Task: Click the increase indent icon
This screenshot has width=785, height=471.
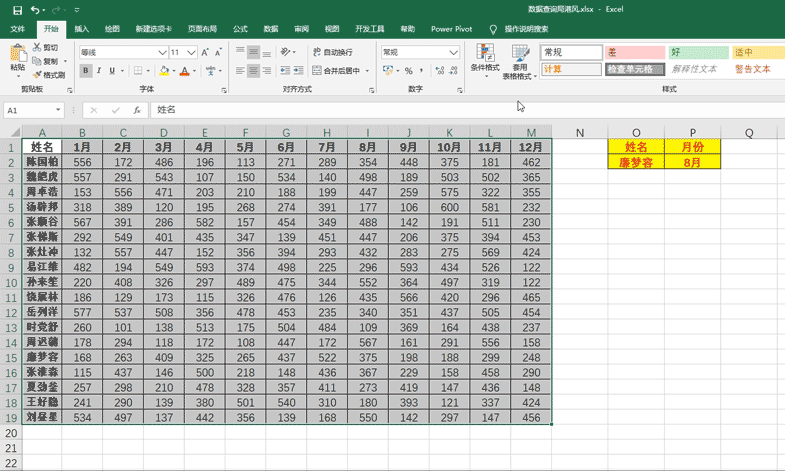Action: tap(298, 71)
